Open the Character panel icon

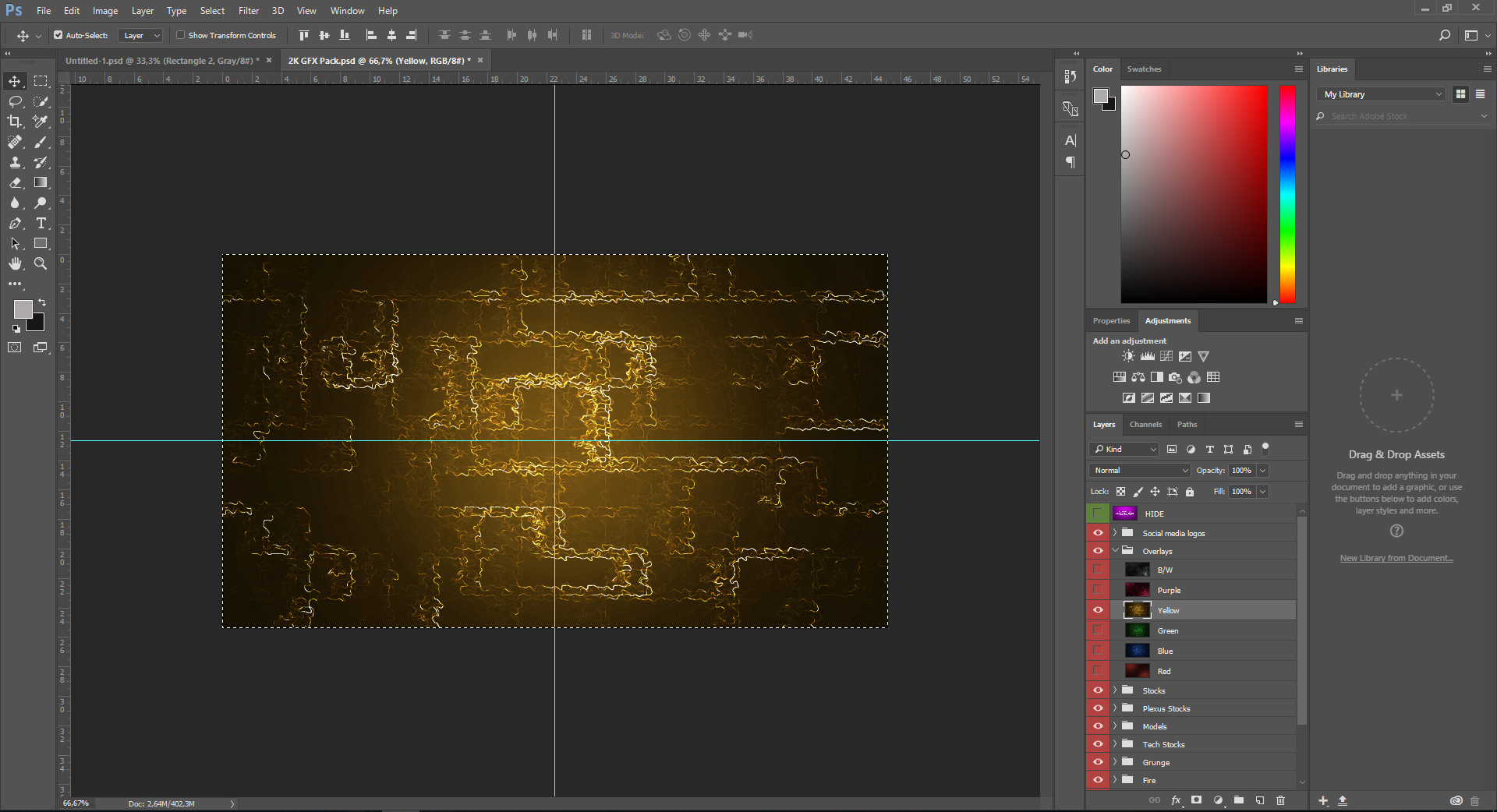1071,140
